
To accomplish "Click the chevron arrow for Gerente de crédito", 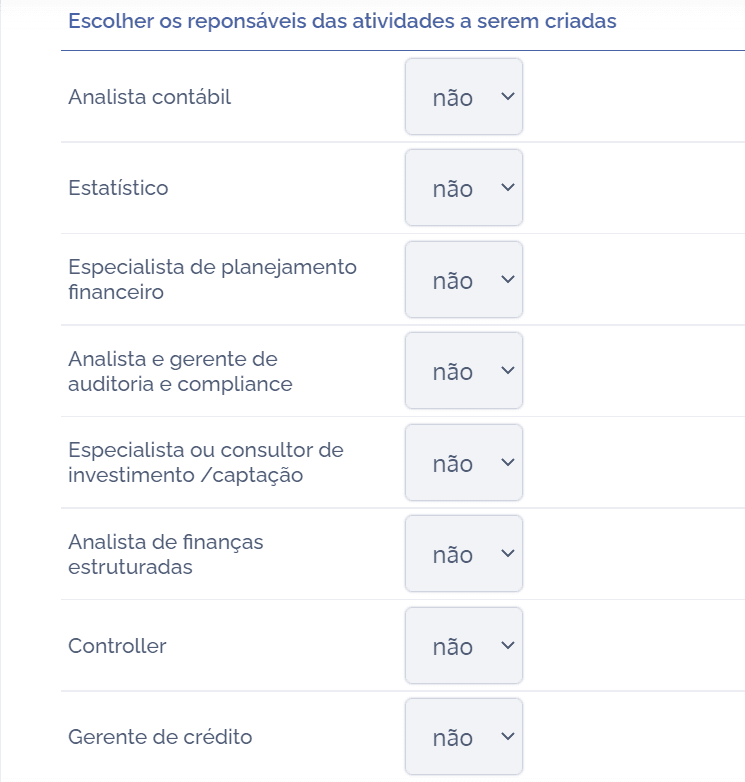I will pyautogui.click(x=506, y=737).
